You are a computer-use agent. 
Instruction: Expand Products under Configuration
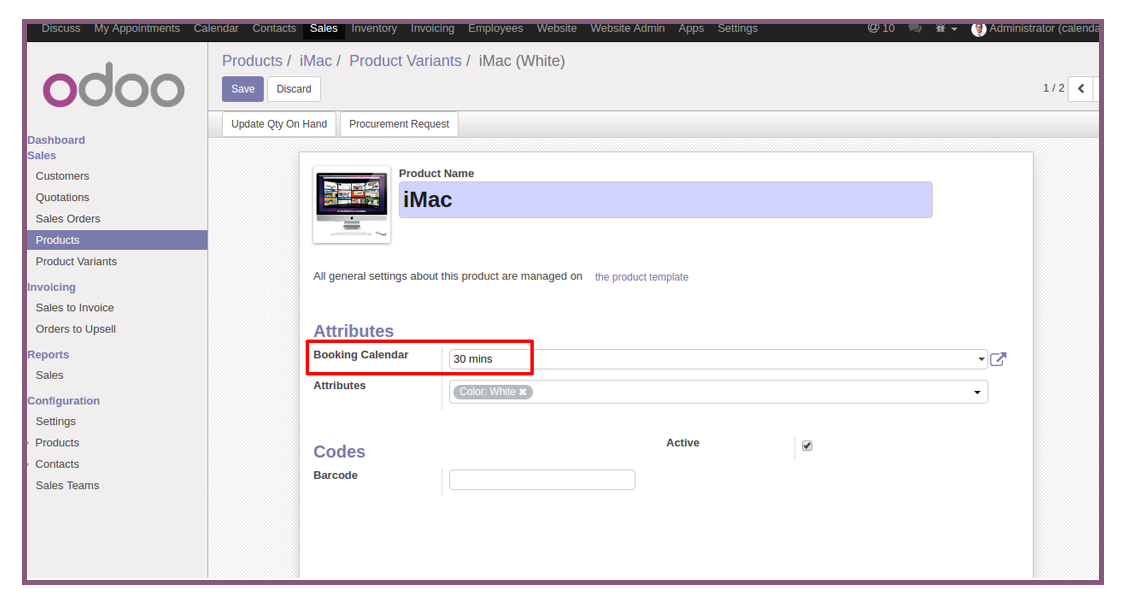(57, 442)
